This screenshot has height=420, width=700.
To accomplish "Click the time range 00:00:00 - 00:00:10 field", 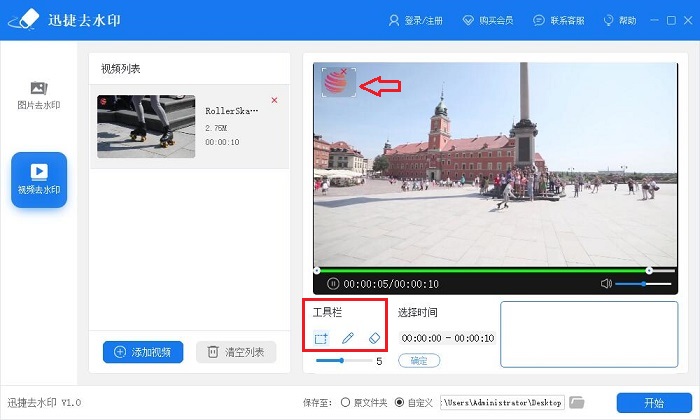I will pyautogui.click(x=448, y=338).
